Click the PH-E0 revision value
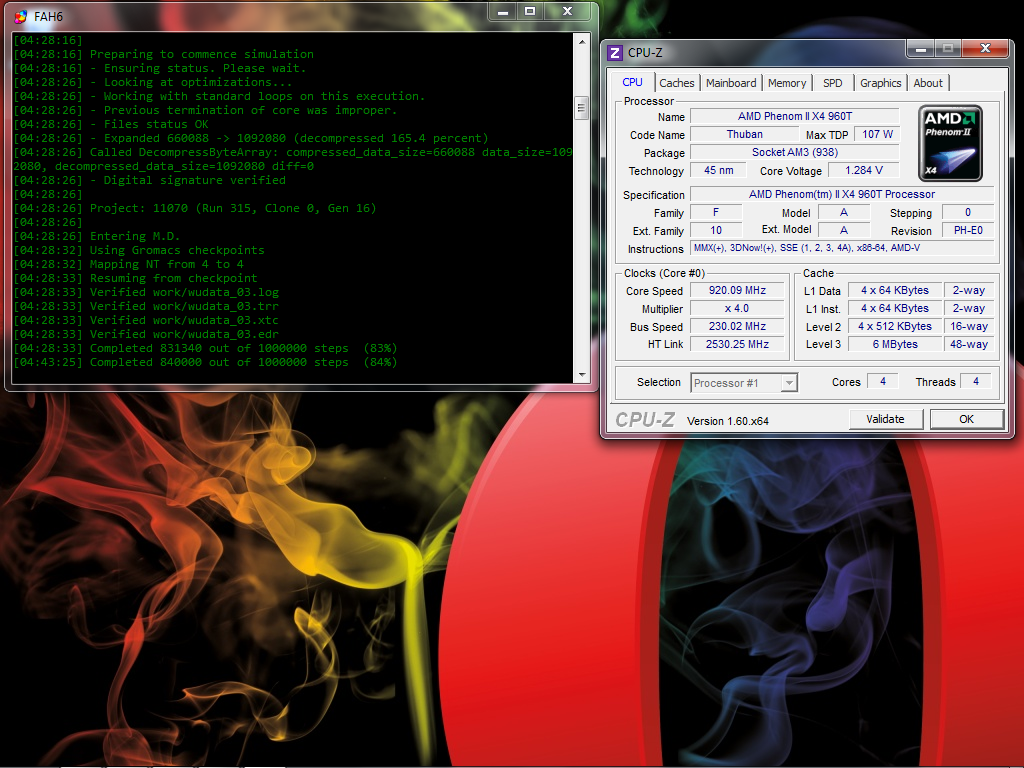Image resolution: width=1024 pixels, height=768 pixels. tap(968, 231)
